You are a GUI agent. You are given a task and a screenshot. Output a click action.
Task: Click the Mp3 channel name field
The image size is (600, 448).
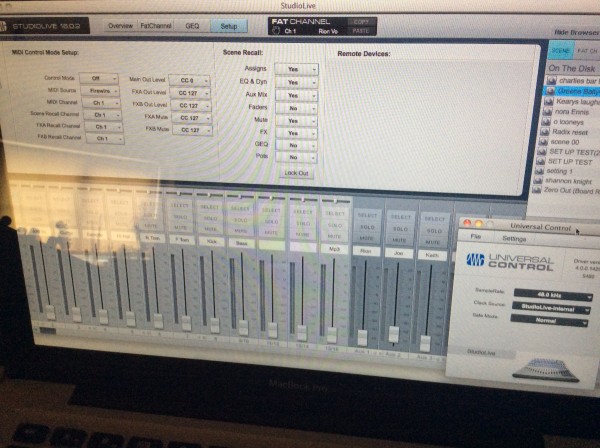click(334, 249)
